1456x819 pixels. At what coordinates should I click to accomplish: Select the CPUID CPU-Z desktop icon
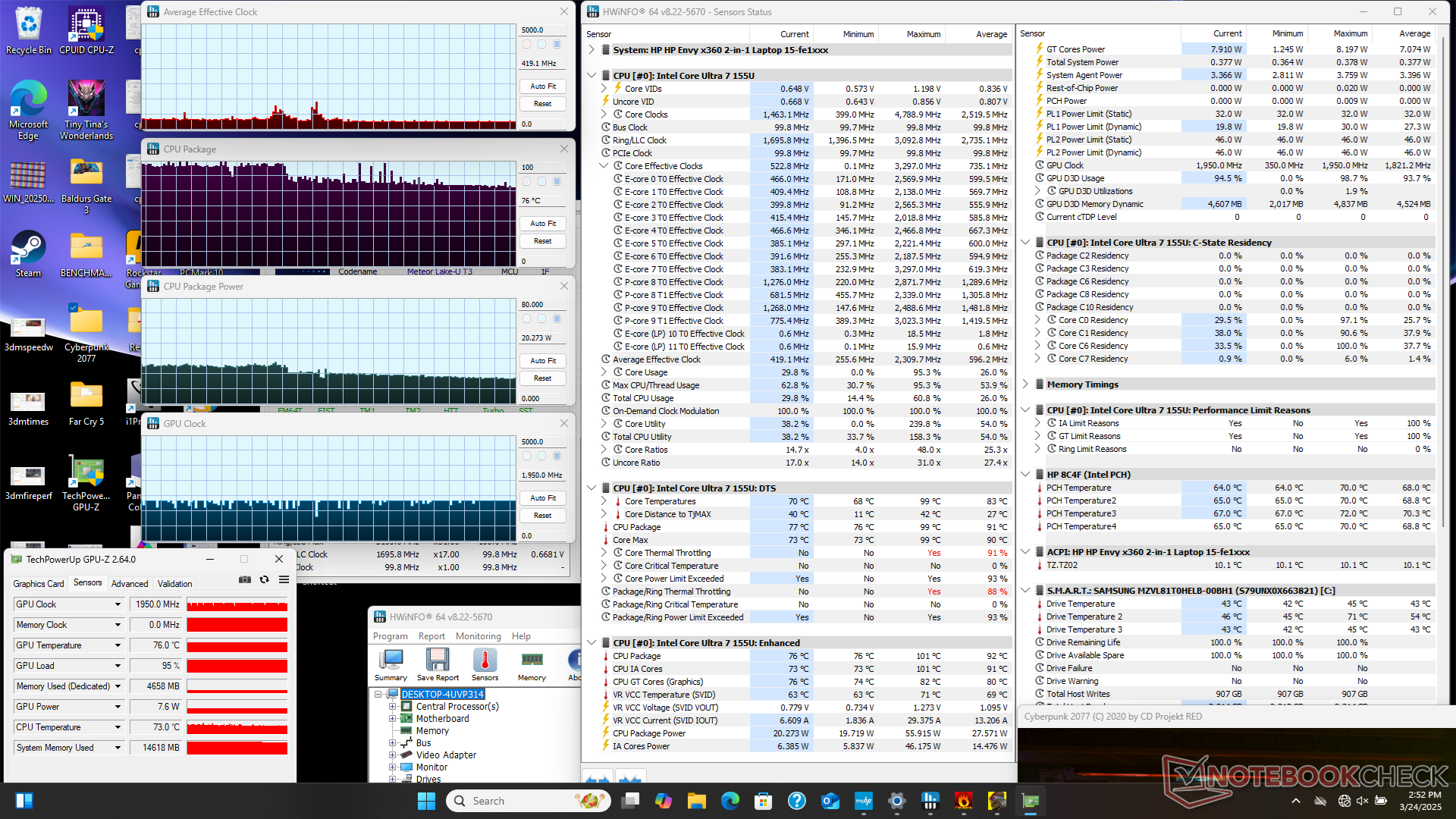[x=86, y=30]
